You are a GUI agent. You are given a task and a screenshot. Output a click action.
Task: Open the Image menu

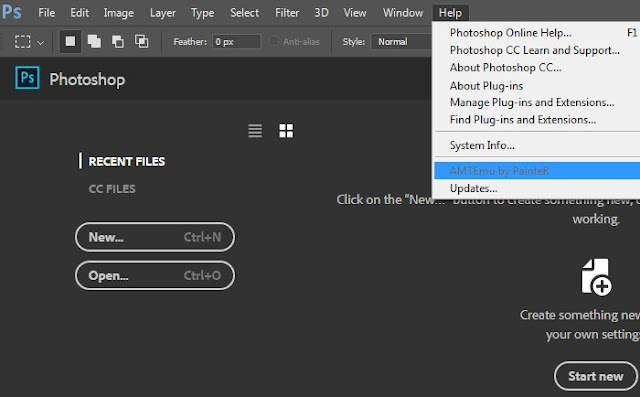118,13
